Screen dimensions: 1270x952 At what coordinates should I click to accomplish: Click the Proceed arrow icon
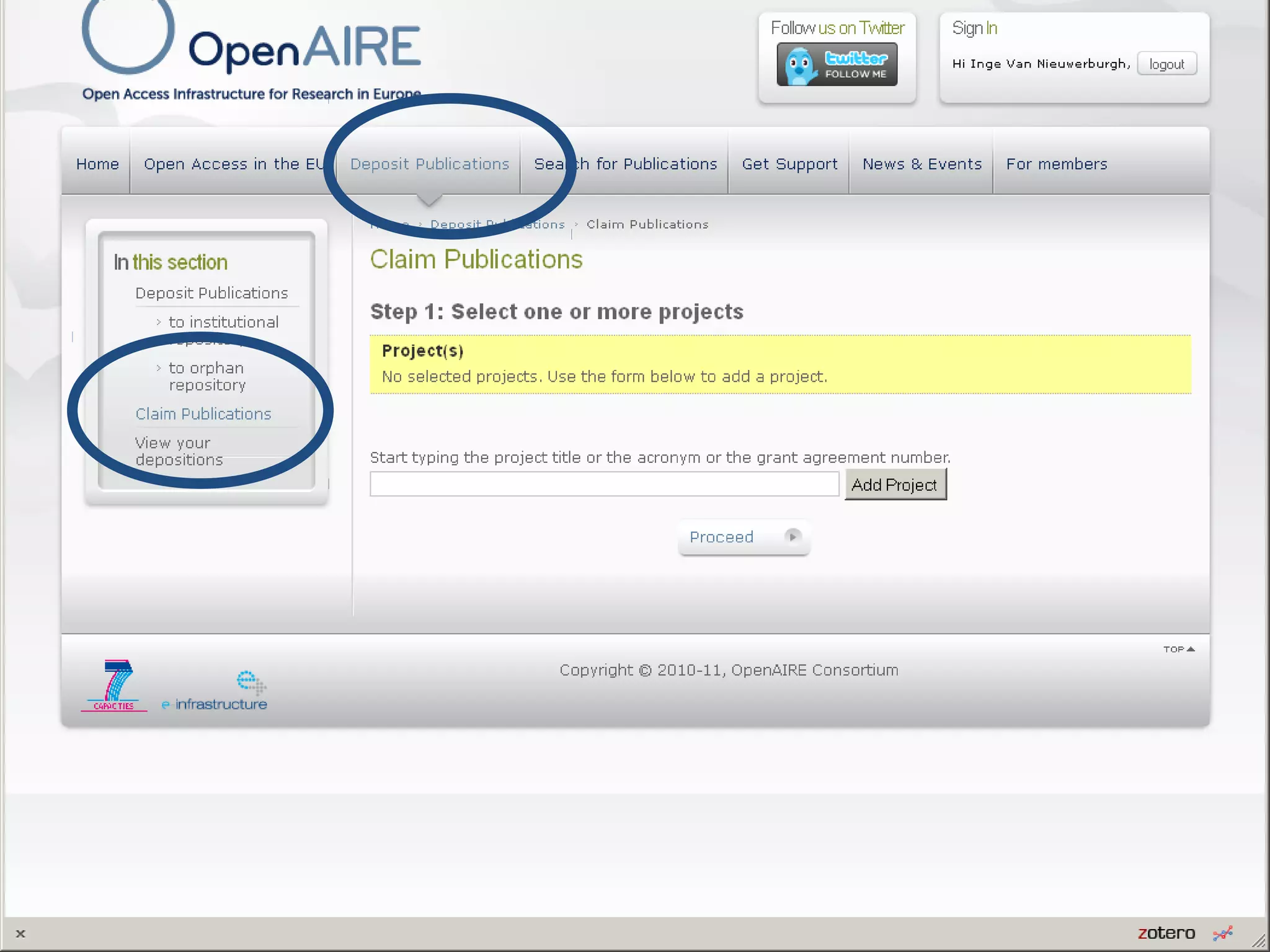tap(793, 537)
